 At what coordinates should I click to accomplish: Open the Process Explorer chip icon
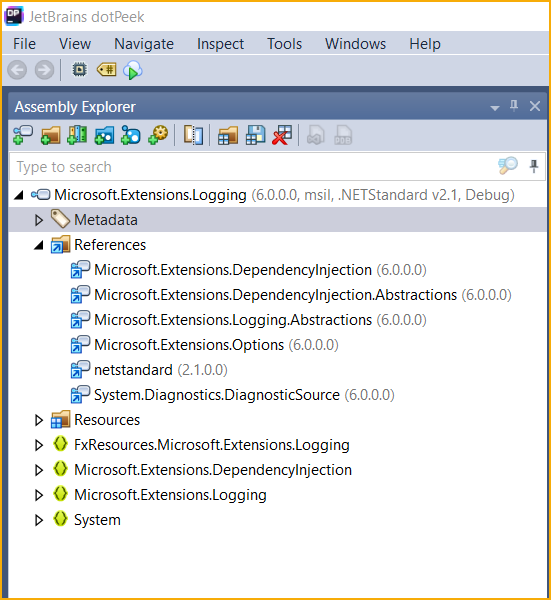point(80,70)
